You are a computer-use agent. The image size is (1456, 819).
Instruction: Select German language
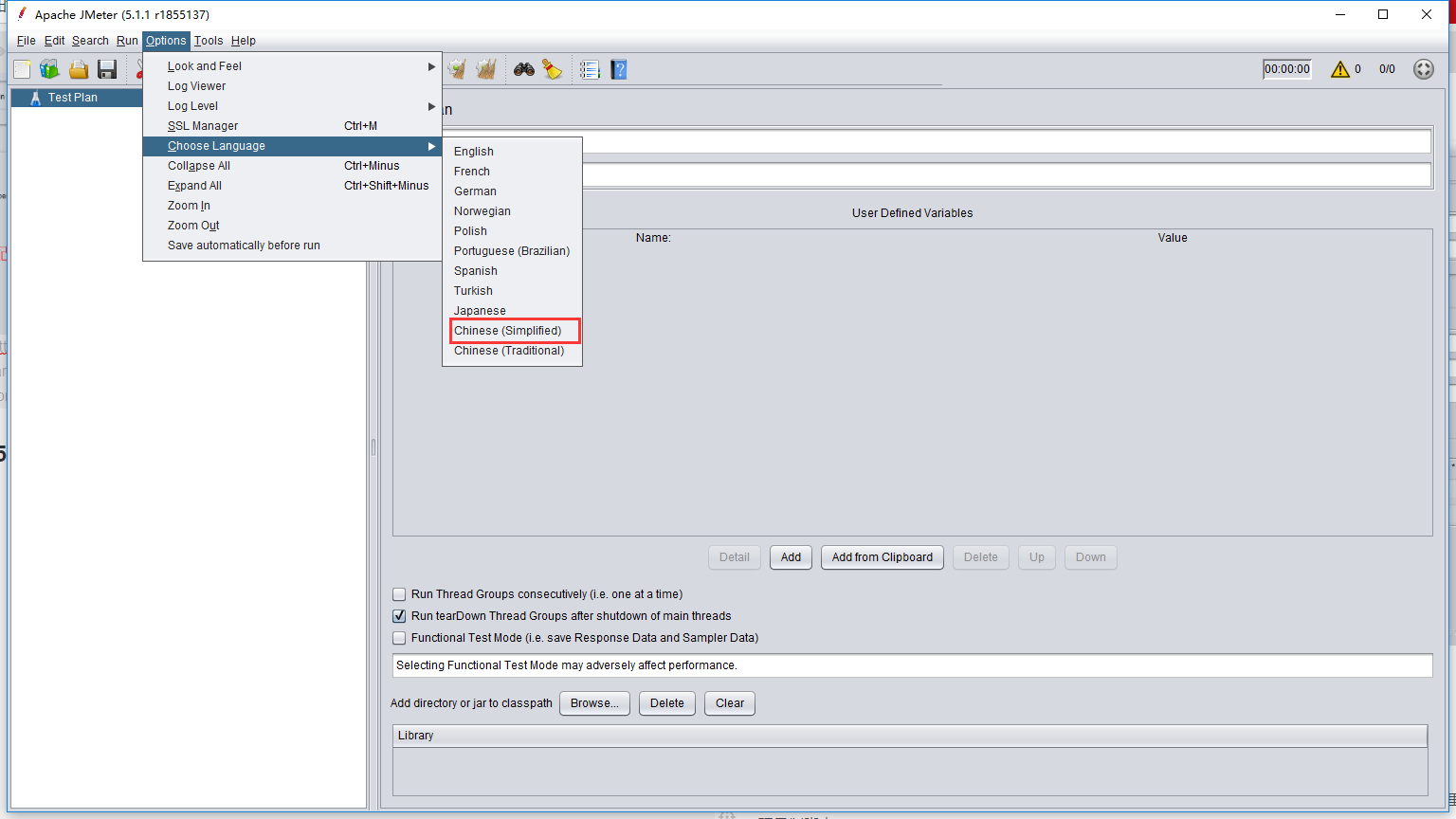click(512, 191)
